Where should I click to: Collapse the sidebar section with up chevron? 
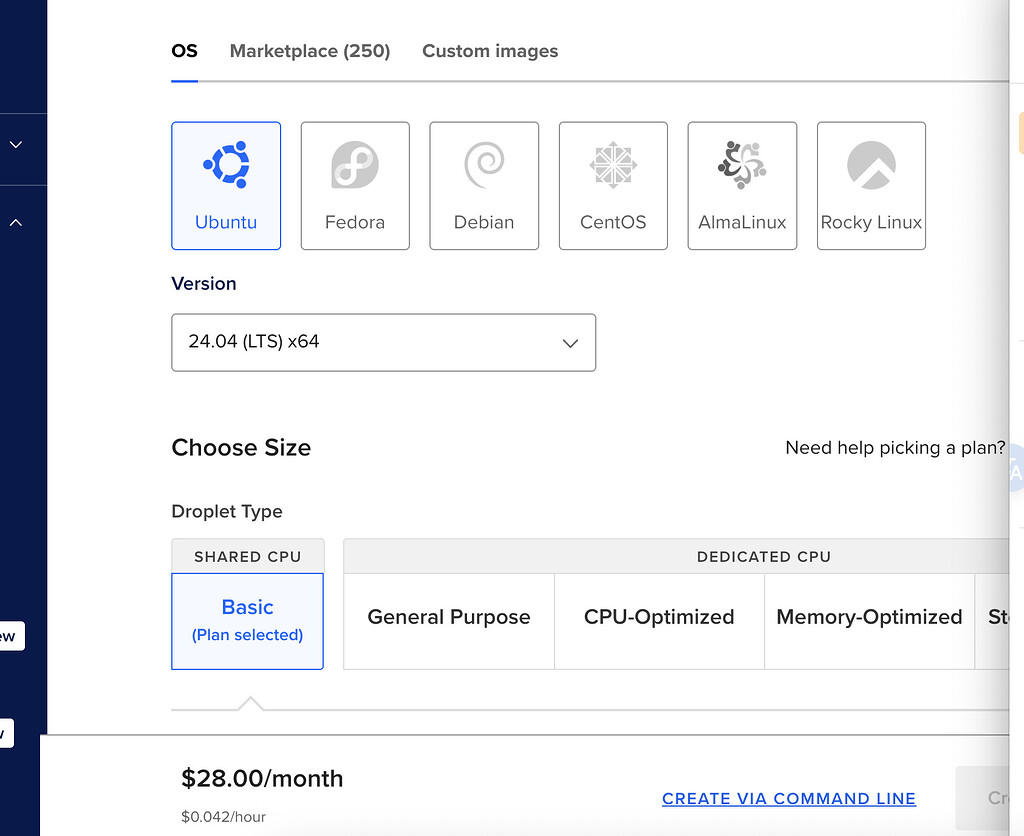pyautogui.click(x=16, y=223)
